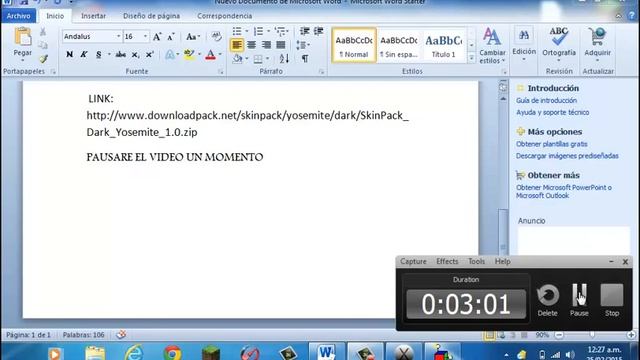The width and height of the screenshot is (640, 360).
Task: Click Delete in the recorder
Action: pos(547,300)
